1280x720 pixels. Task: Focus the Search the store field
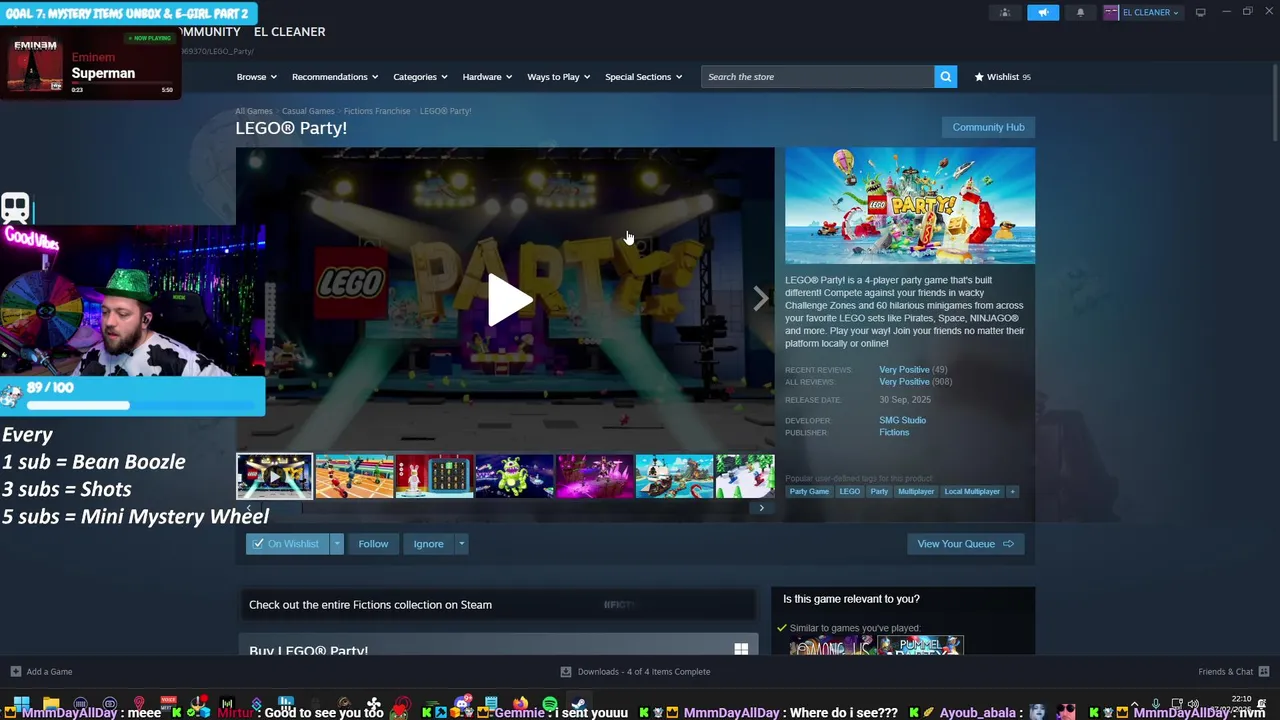point(818,77)
